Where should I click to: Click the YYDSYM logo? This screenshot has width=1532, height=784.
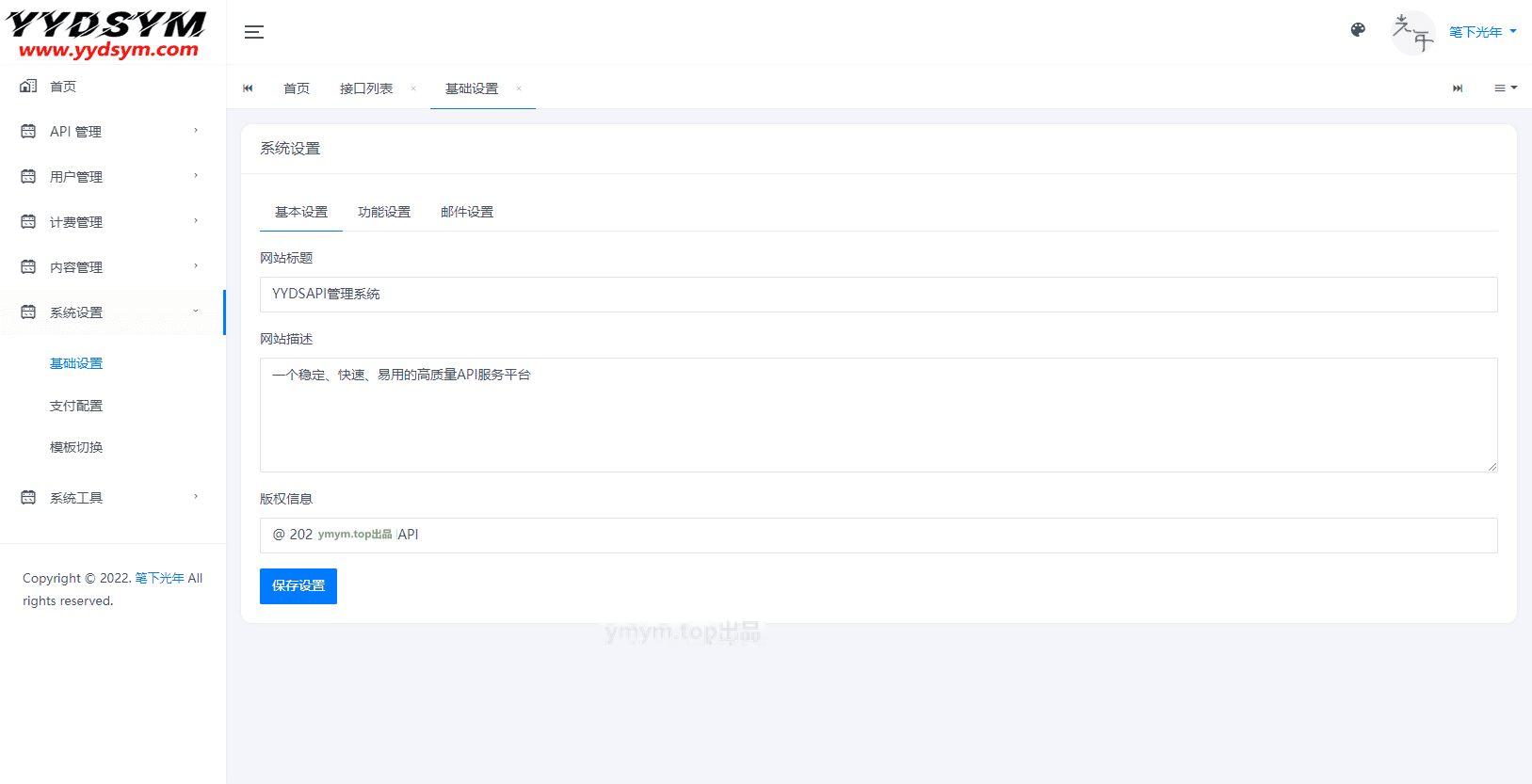click(x=106, y=35)
